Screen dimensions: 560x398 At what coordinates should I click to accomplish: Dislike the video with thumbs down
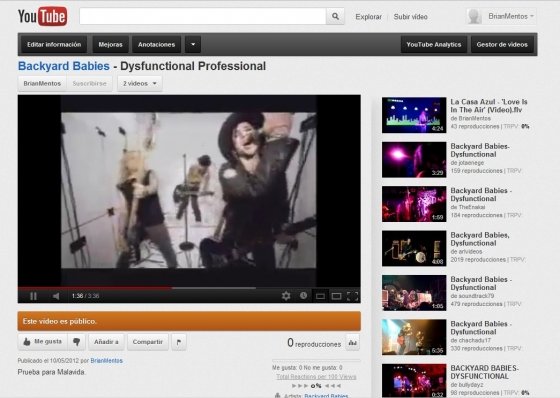click(76, 342)
